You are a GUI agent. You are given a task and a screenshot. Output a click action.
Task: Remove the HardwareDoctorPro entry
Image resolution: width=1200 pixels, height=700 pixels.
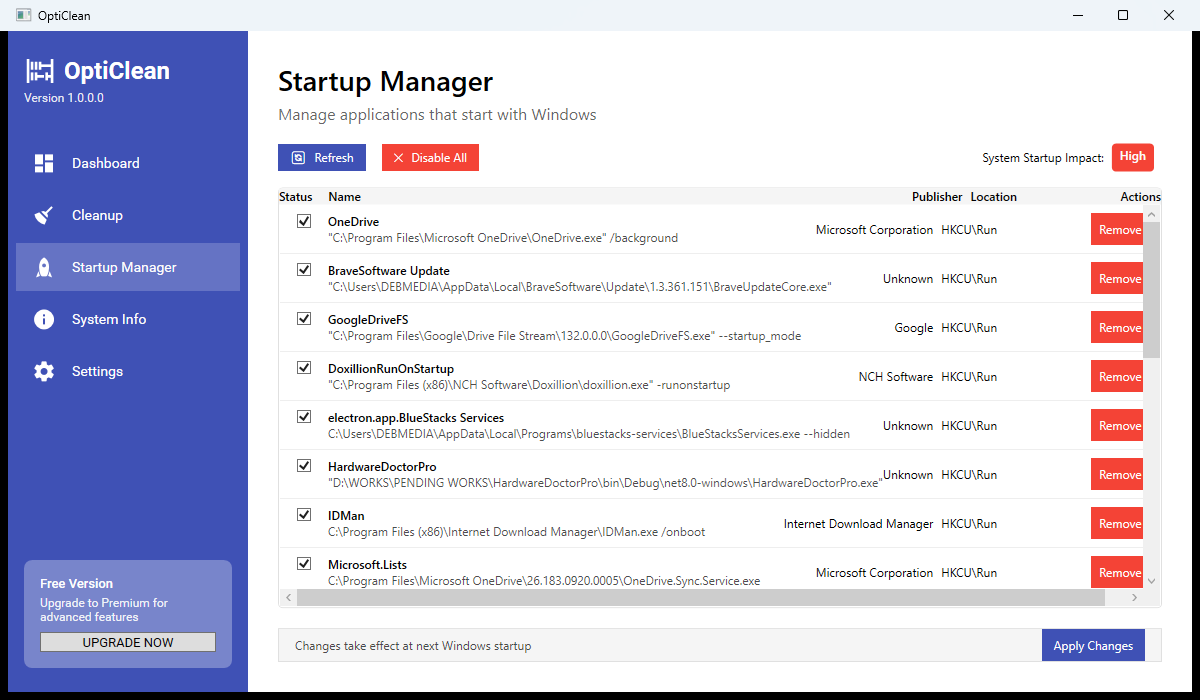click(x=1118, y=475)
